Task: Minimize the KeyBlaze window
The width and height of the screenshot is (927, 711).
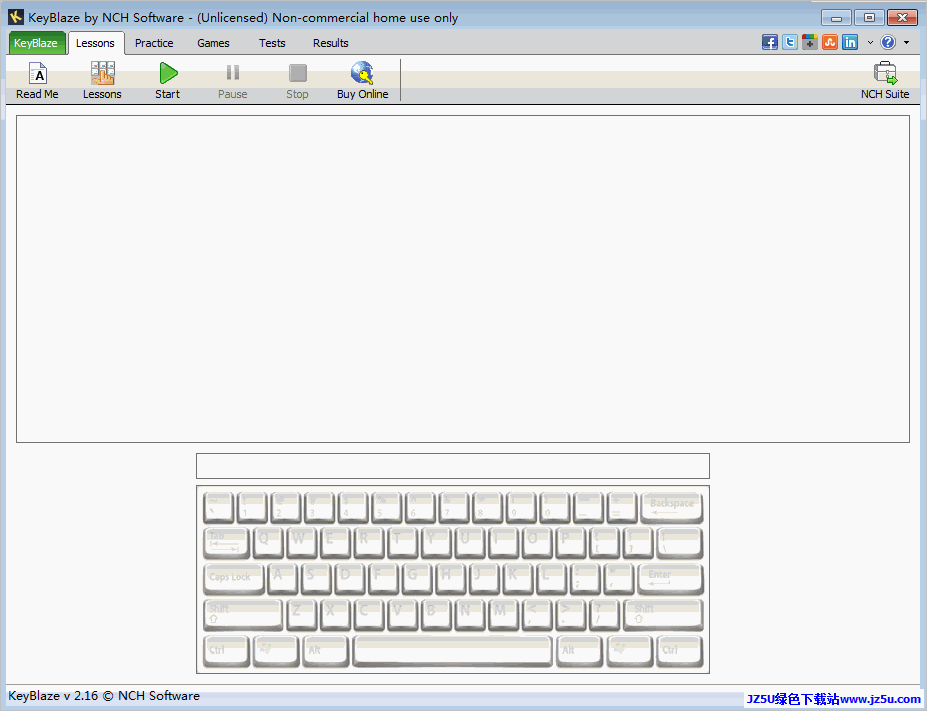Action: click(x=836, y=18)
